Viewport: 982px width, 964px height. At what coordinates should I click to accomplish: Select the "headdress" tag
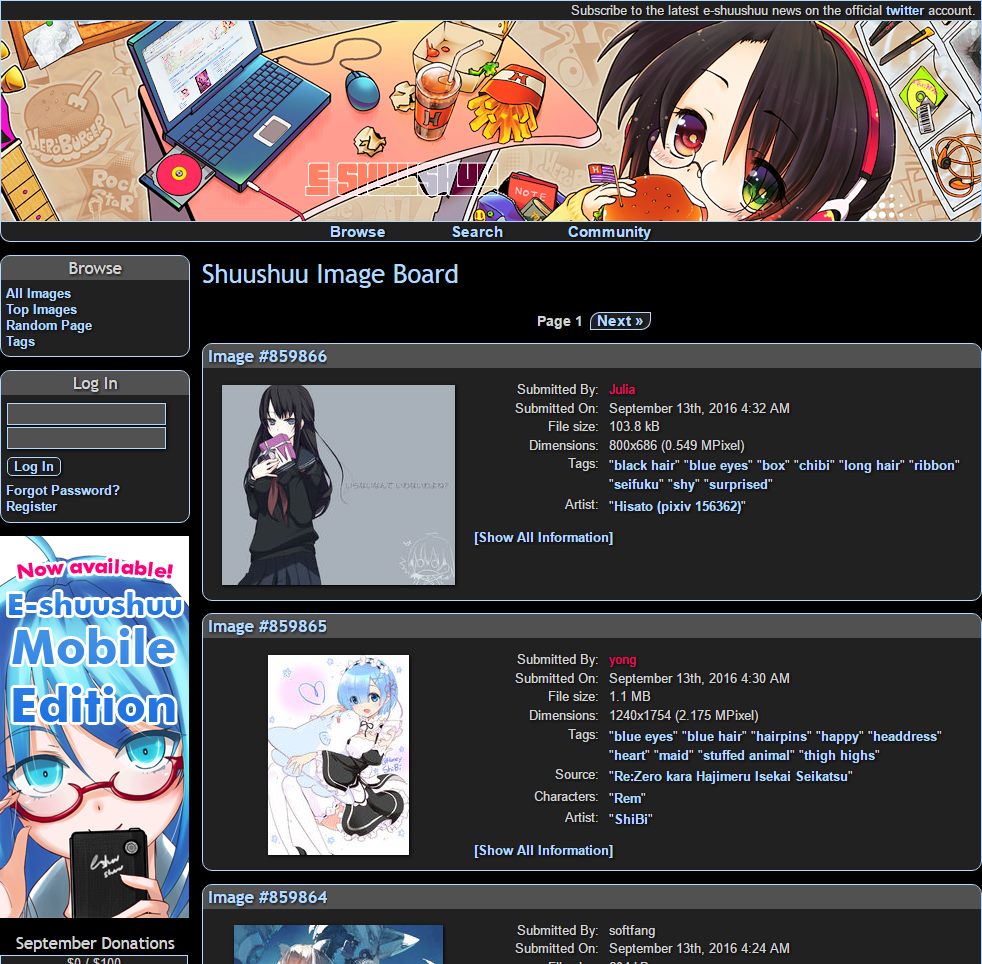[x=905, y=736]
